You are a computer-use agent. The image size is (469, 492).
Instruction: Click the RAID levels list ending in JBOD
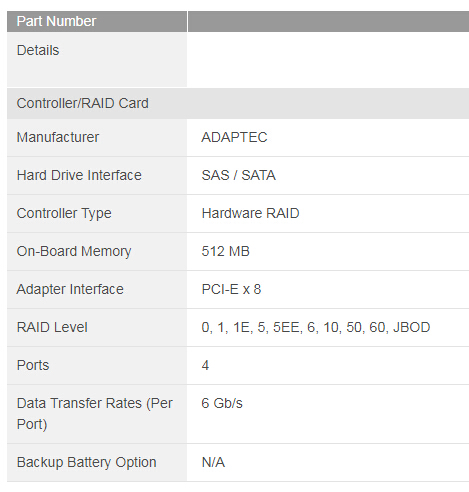point(316,327)
